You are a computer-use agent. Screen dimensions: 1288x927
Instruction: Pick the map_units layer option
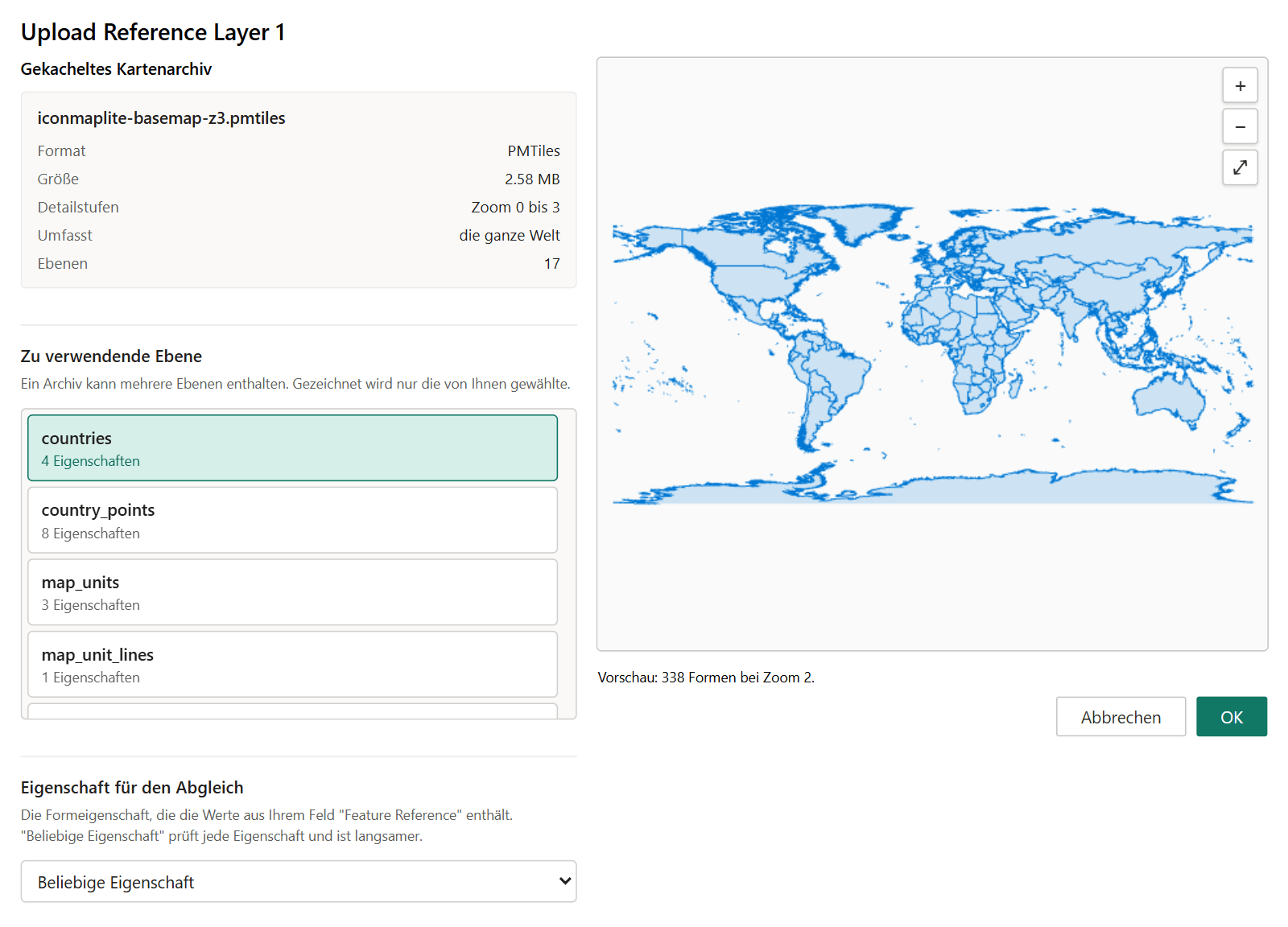click(292, 592)
